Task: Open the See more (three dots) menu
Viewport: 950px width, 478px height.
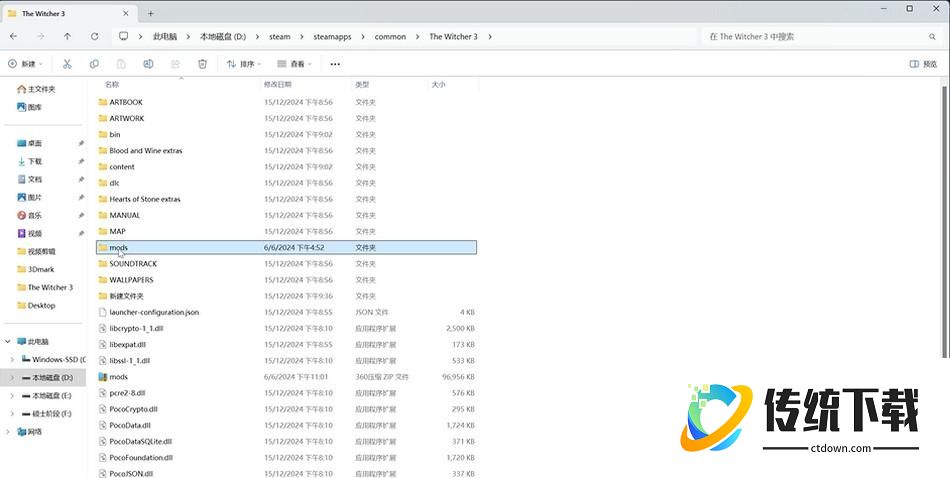Action: [335, 64]
